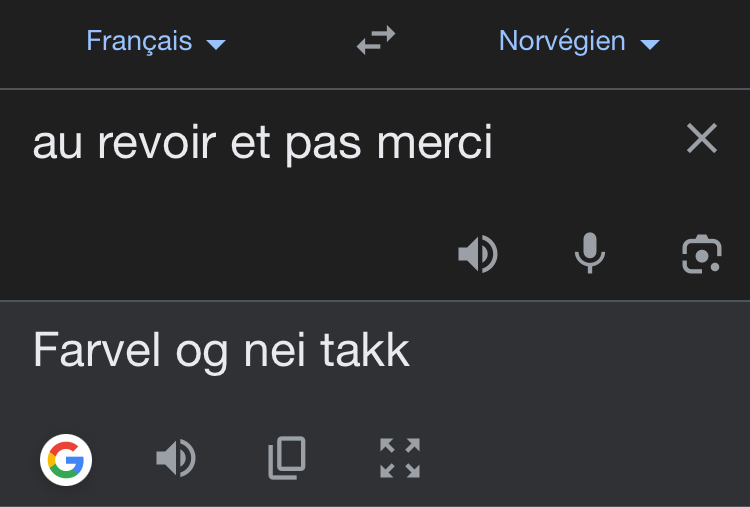This screenshot has height=507, width=750.
Task: Focus the "au revoir et pas merci" text field
Action: (x=263, y=143)
